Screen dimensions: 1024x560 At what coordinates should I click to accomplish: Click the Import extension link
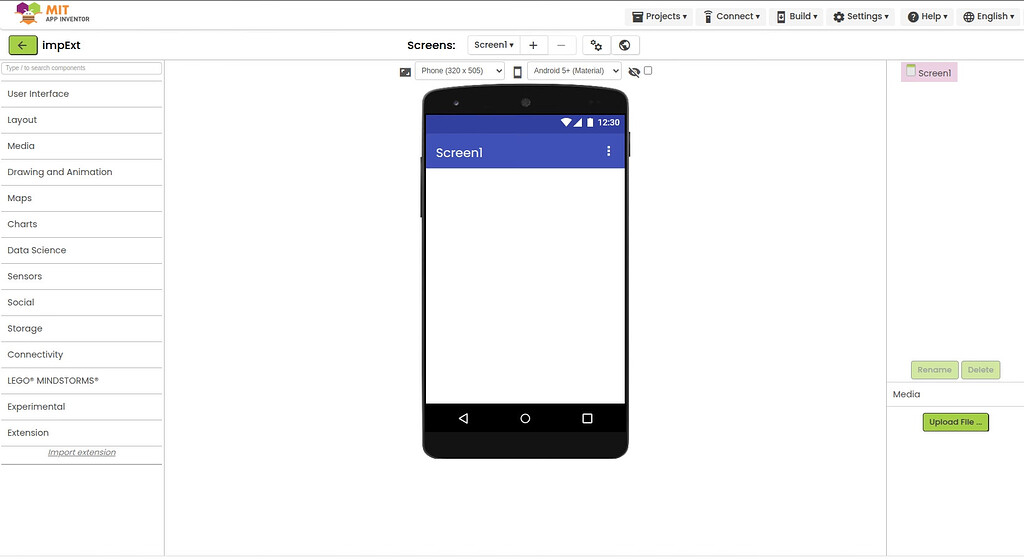82,453
